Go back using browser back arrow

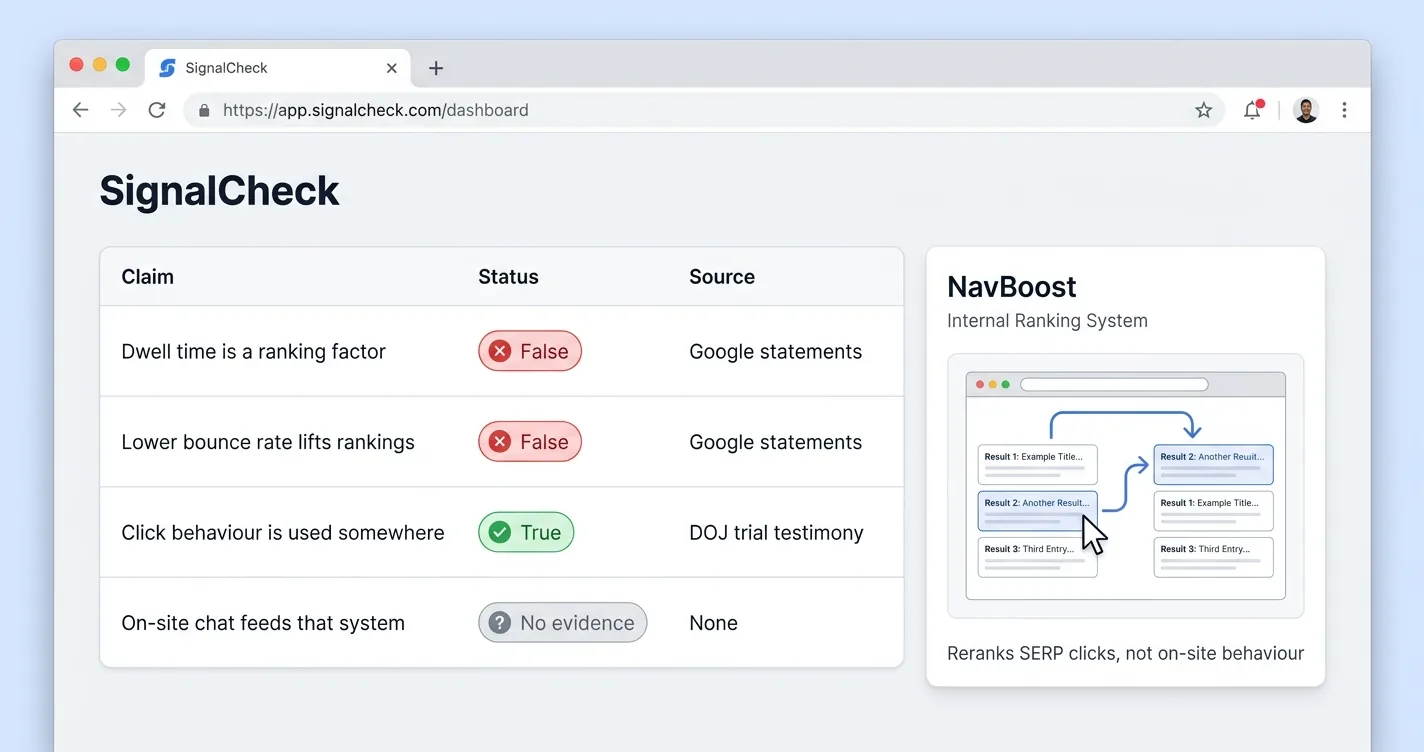pos(81,110)
